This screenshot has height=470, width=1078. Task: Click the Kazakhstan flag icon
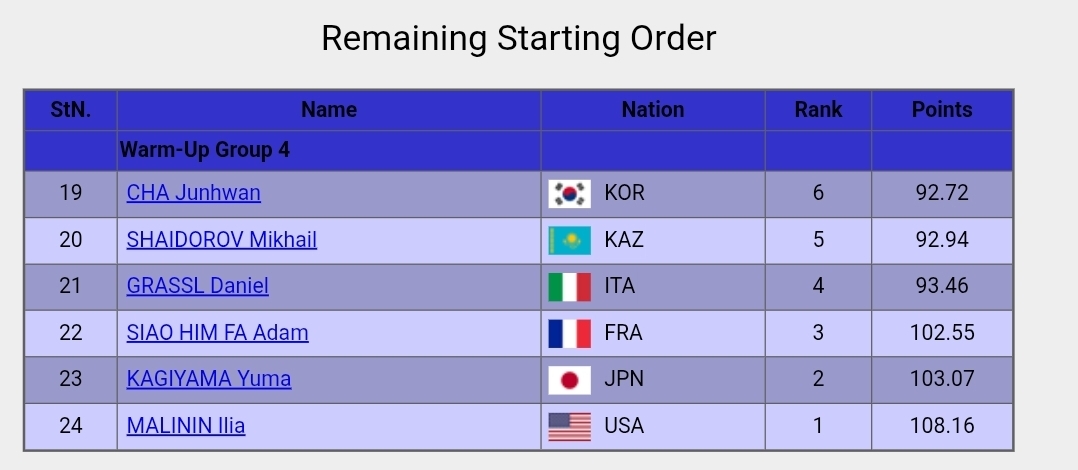[x=569, y=240]
